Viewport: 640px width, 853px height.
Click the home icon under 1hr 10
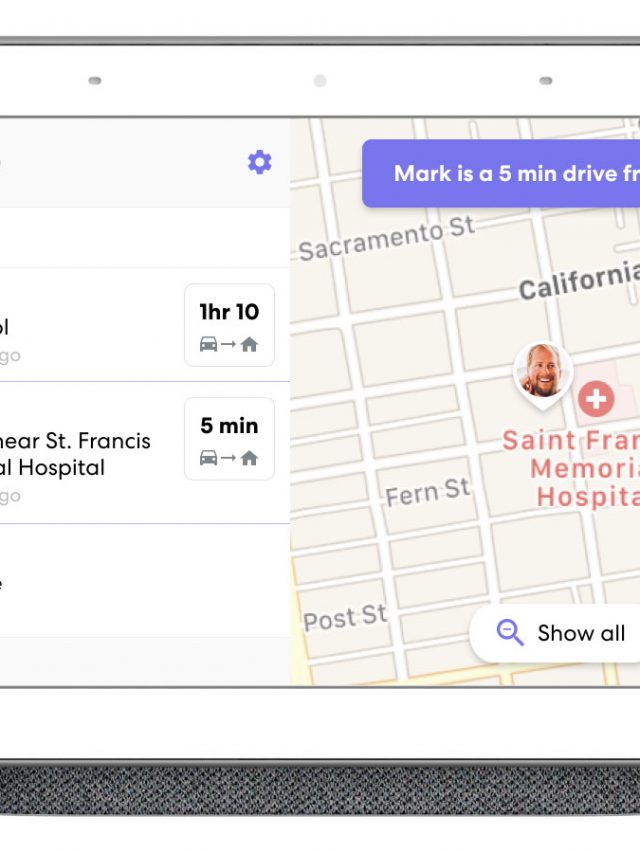pos(249,344)
